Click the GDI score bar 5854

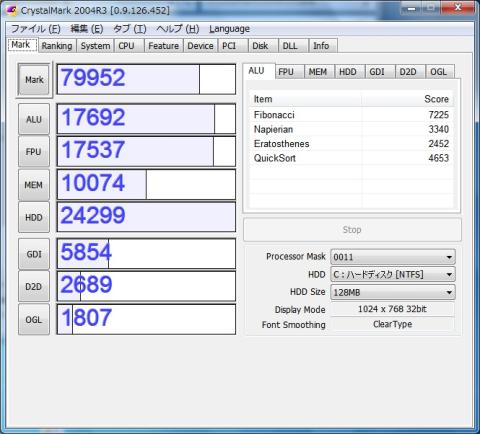tap(146, 253)
